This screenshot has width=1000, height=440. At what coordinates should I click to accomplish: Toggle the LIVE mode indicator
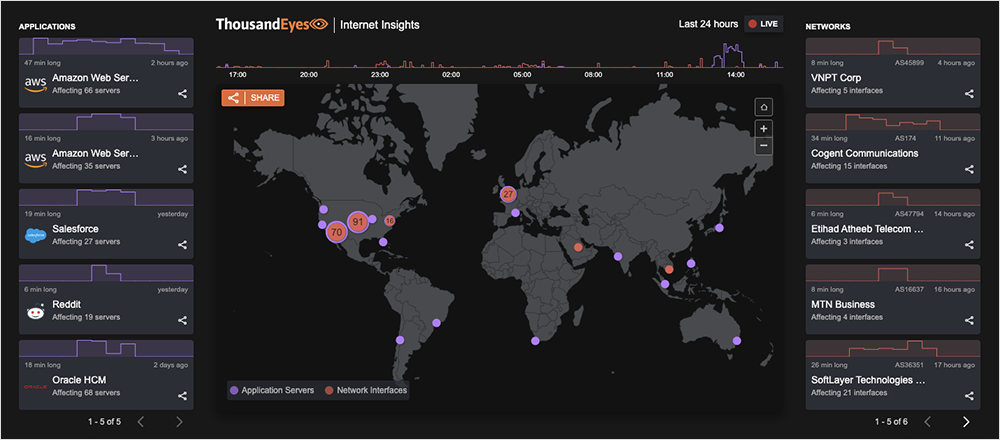tap(763, 24)
